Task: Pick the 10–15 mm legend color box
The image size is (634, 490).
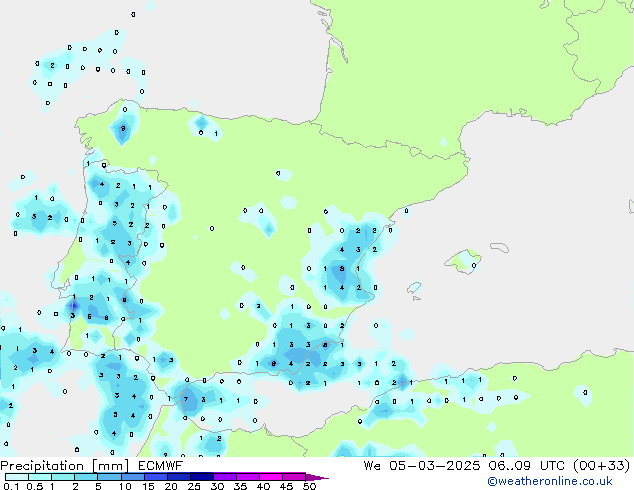Action: click(x=133, y=477)
